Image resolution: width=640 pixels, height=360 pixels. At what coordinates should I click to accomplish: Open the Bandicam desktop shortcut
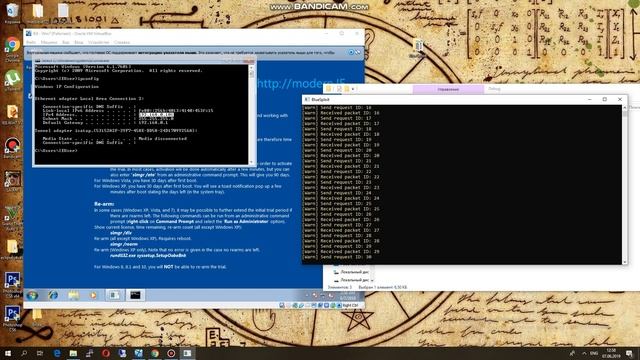point(12,147)
